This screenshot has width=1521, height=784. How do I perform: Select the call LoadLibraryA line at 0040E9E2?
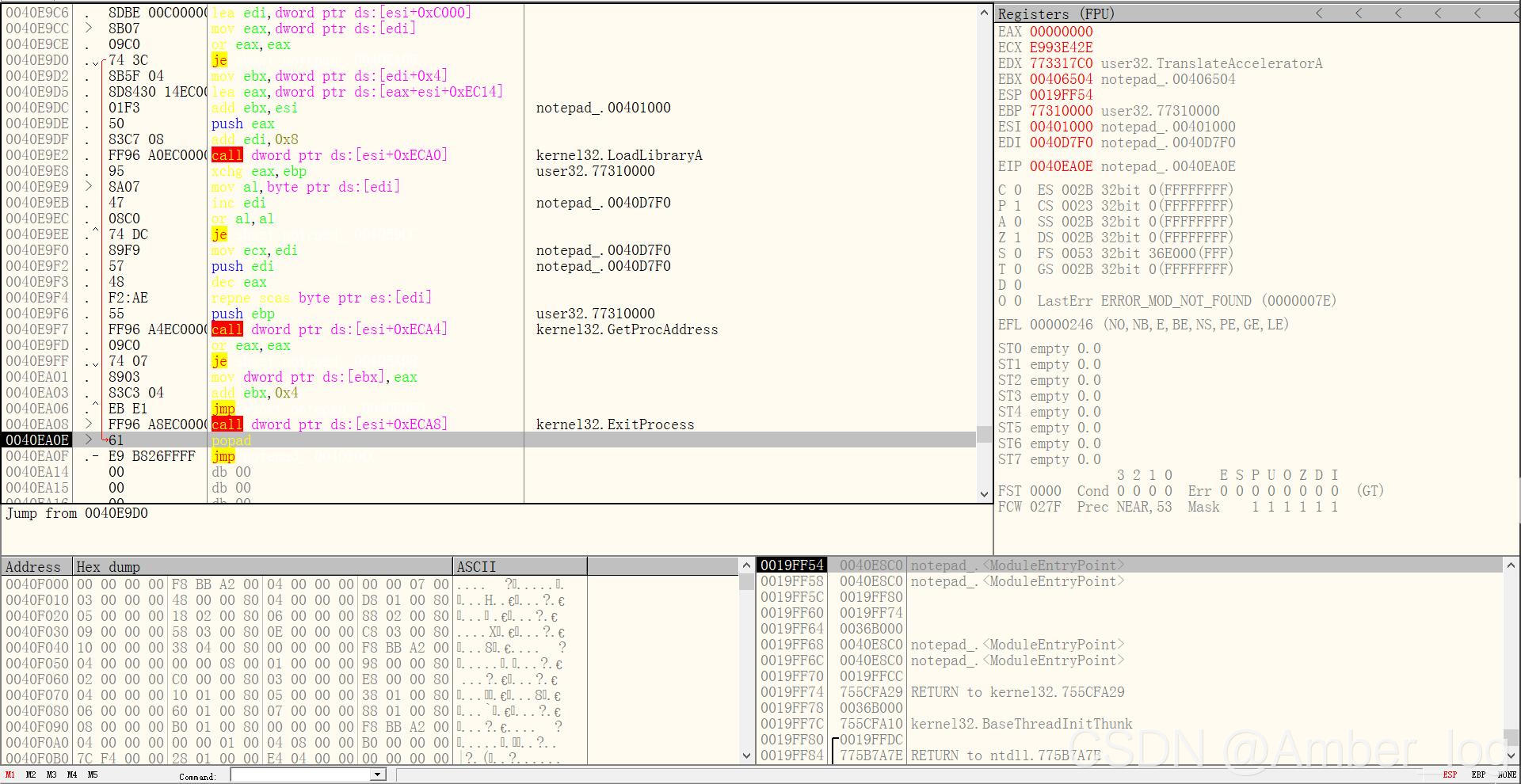[489, 155]
